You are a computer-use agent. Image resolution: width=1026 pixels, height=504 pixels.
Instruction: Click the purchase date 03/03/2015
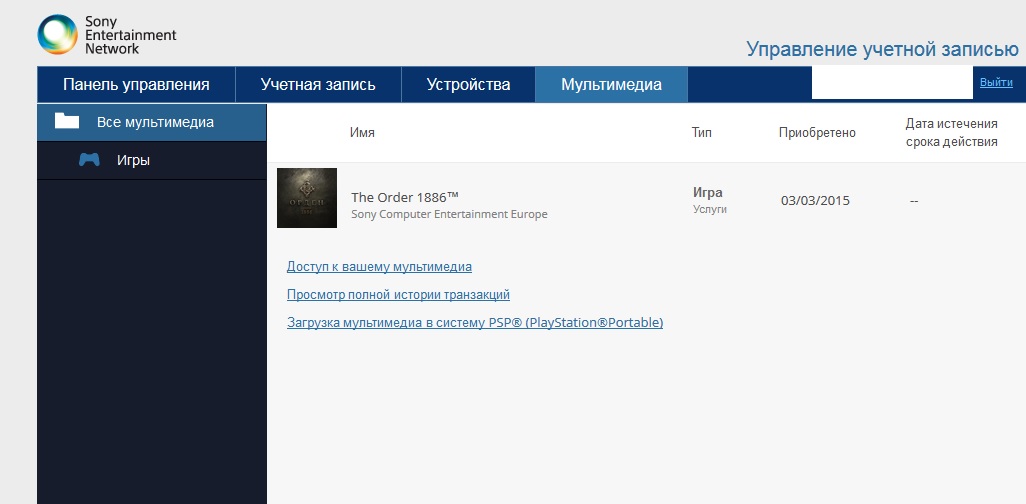pos(815,200)
